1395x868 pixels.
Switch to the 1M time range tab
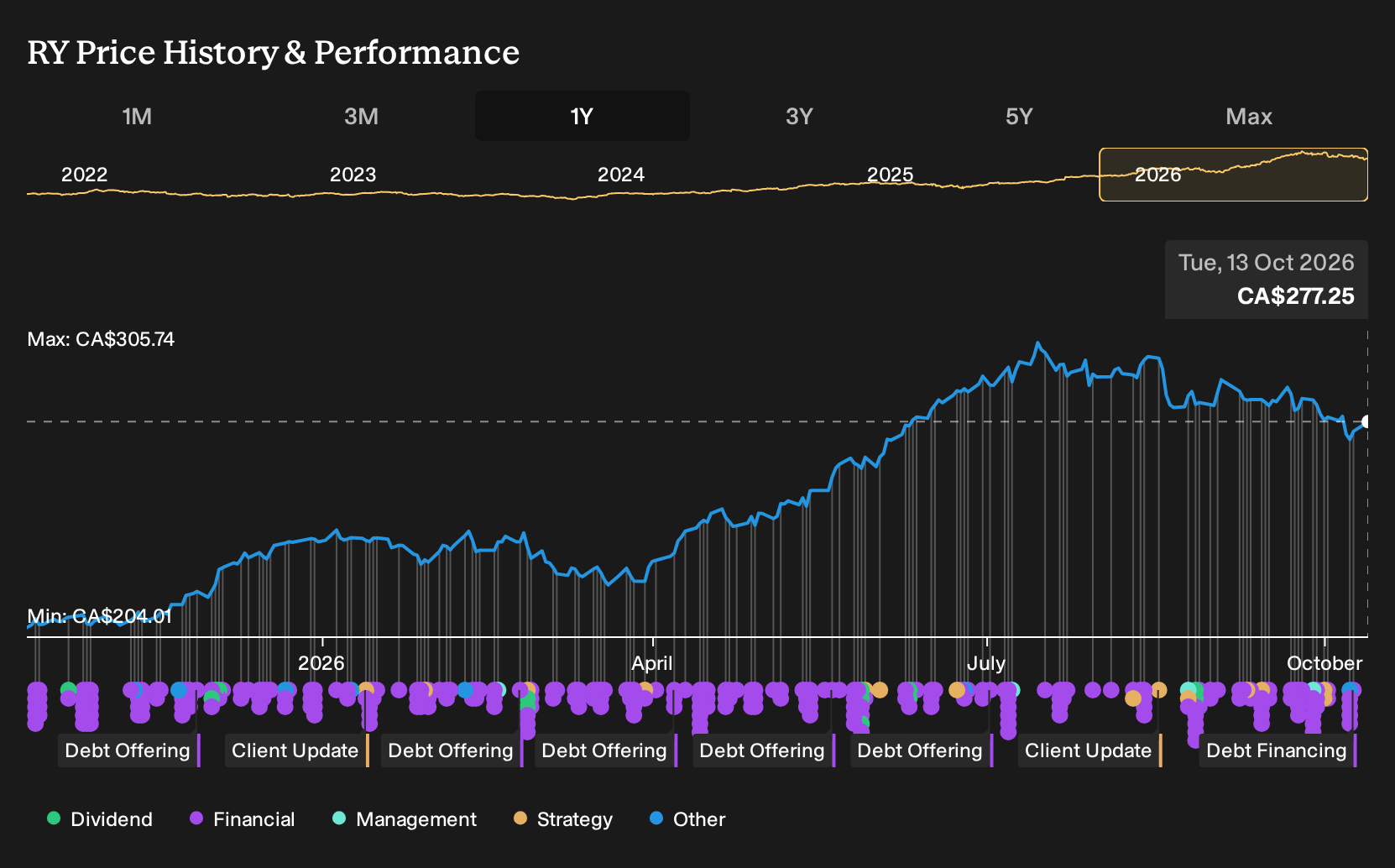tap(137, 116)
